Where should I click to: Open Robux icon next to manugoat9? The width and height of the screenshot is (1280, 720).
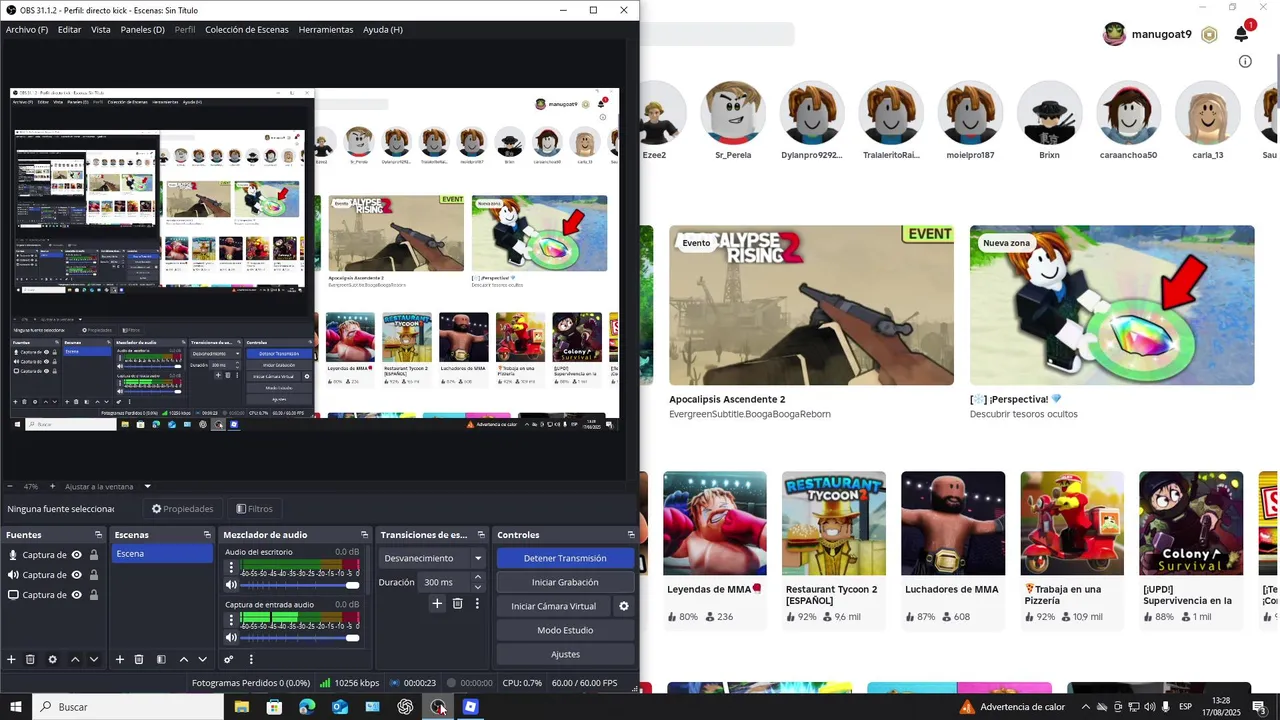pyautogui.click(x=1209, y=34)
